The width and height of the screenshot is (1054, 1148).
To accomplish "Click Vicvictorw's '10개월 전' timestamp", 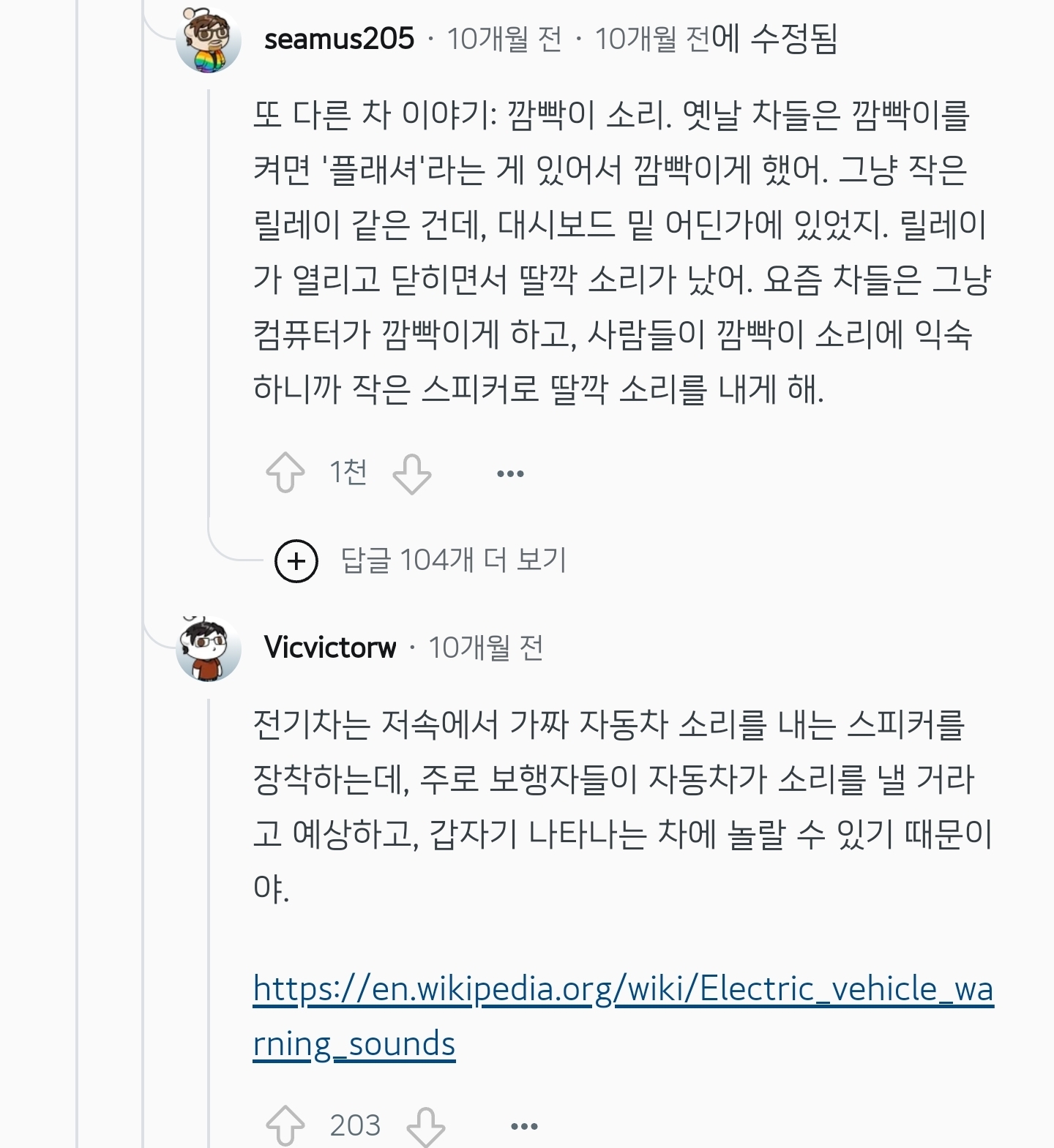I will tap(485, 648).
